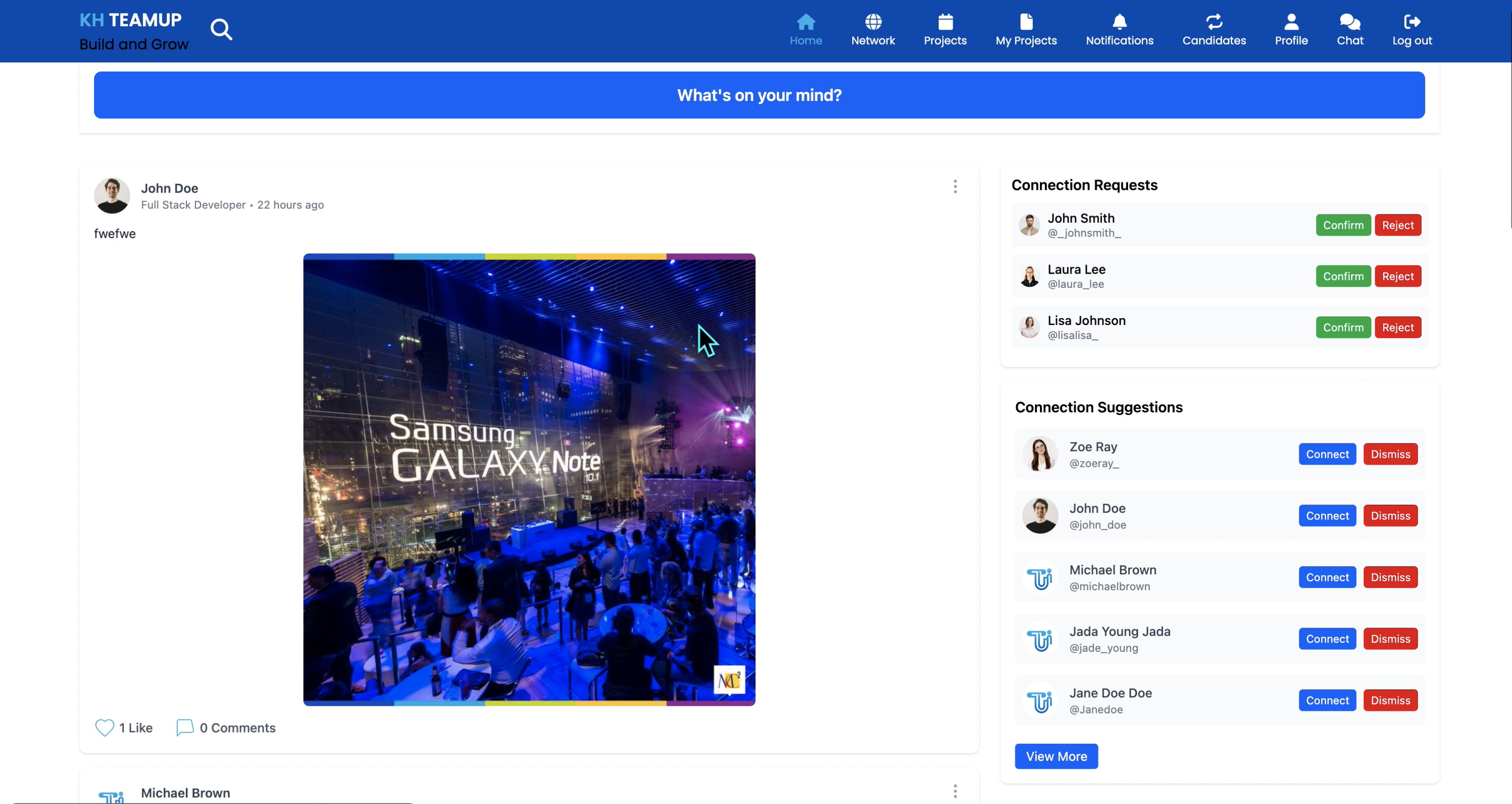Like John Doe's post via the heart icon
1512x804 pixels.
point(104,727)
